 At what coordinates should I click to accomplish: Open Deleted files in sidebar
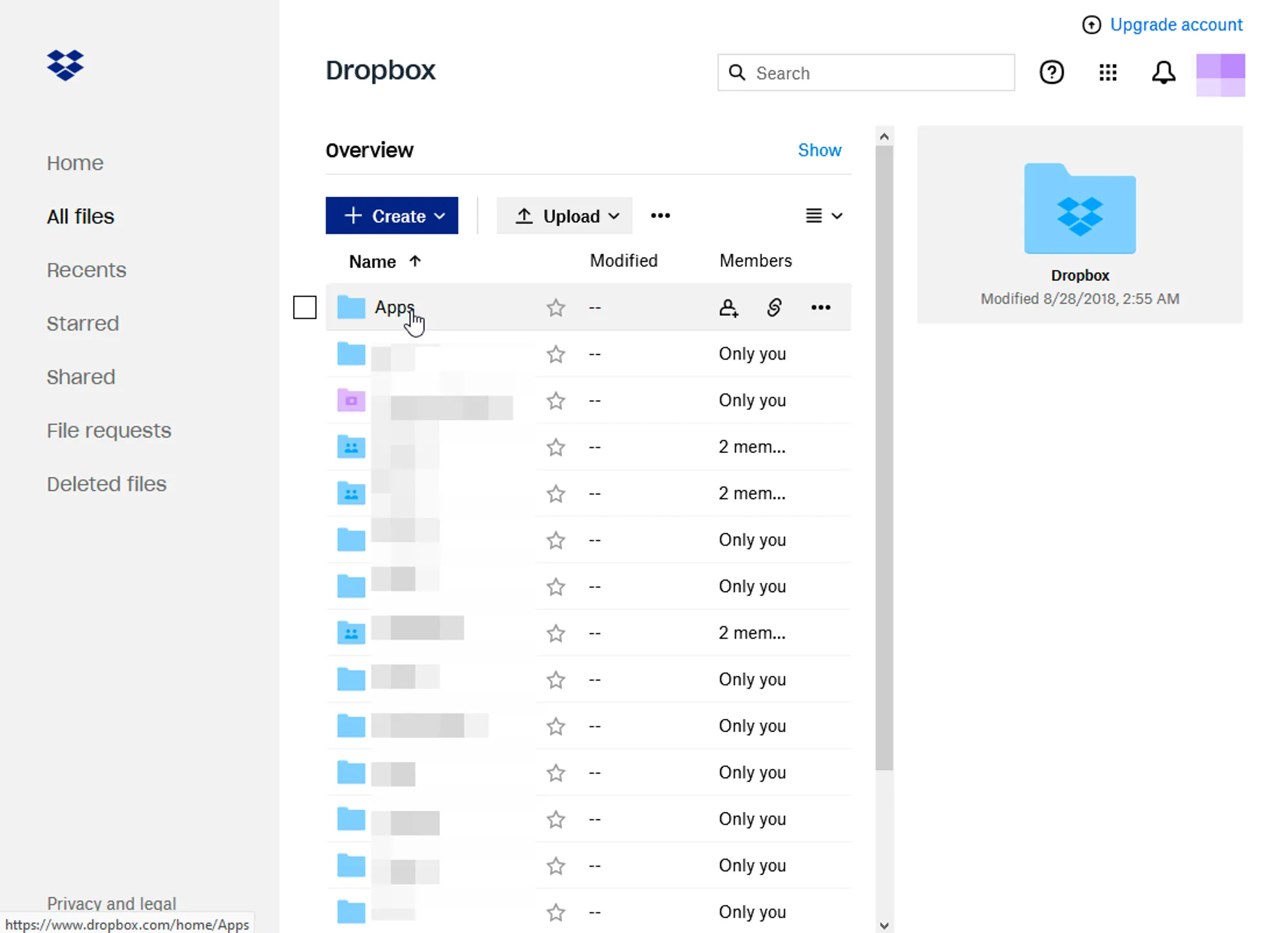coord(106,484)
